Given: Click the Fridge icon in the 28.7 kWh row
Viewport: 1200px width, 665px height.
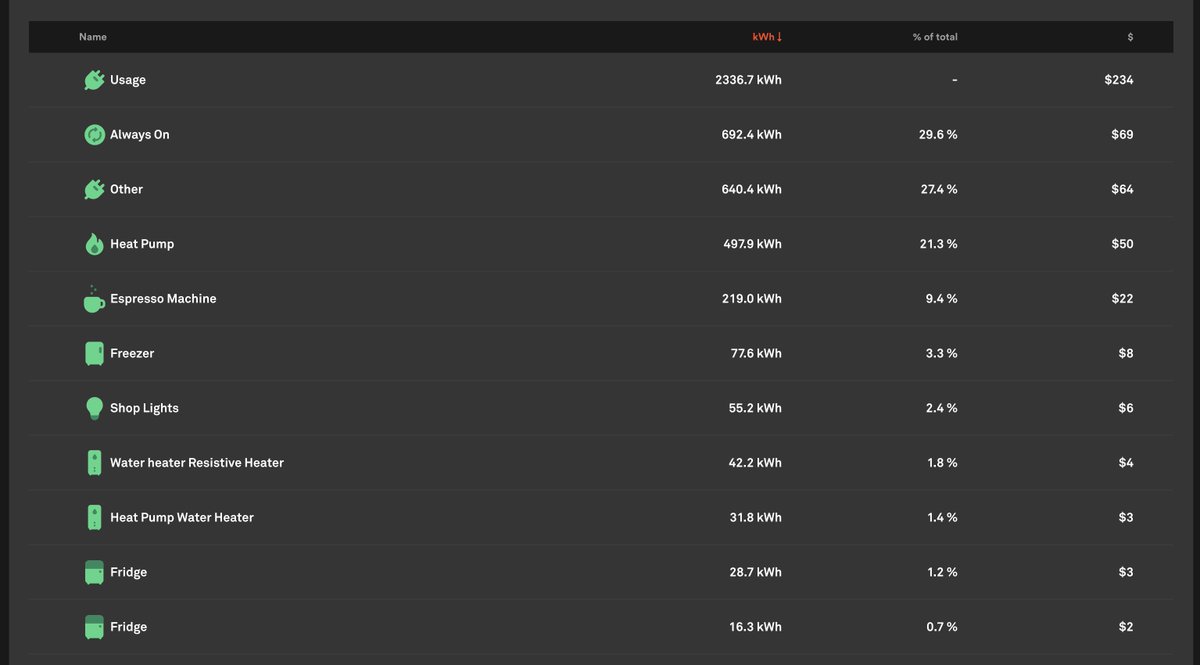Looking at the screenshot, I should coord(94,572).
